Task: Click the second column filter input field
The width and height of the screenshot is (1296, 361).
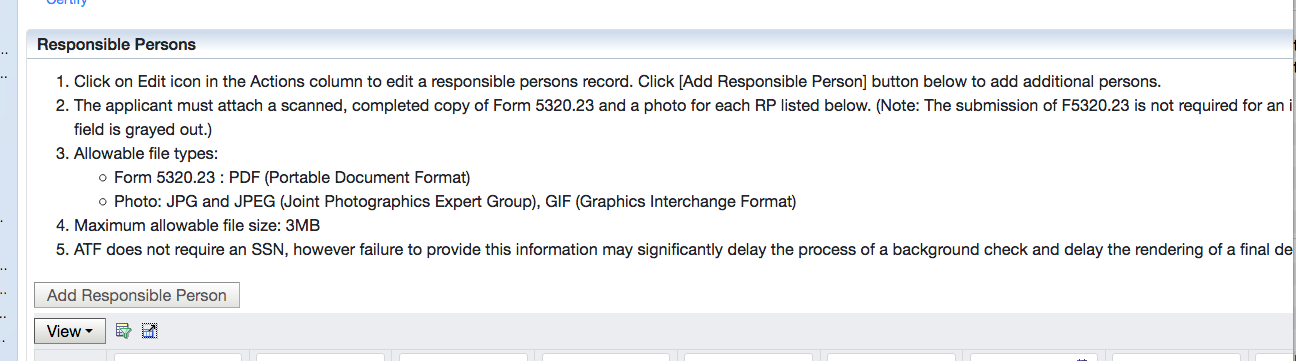Action: pos(320,357)
